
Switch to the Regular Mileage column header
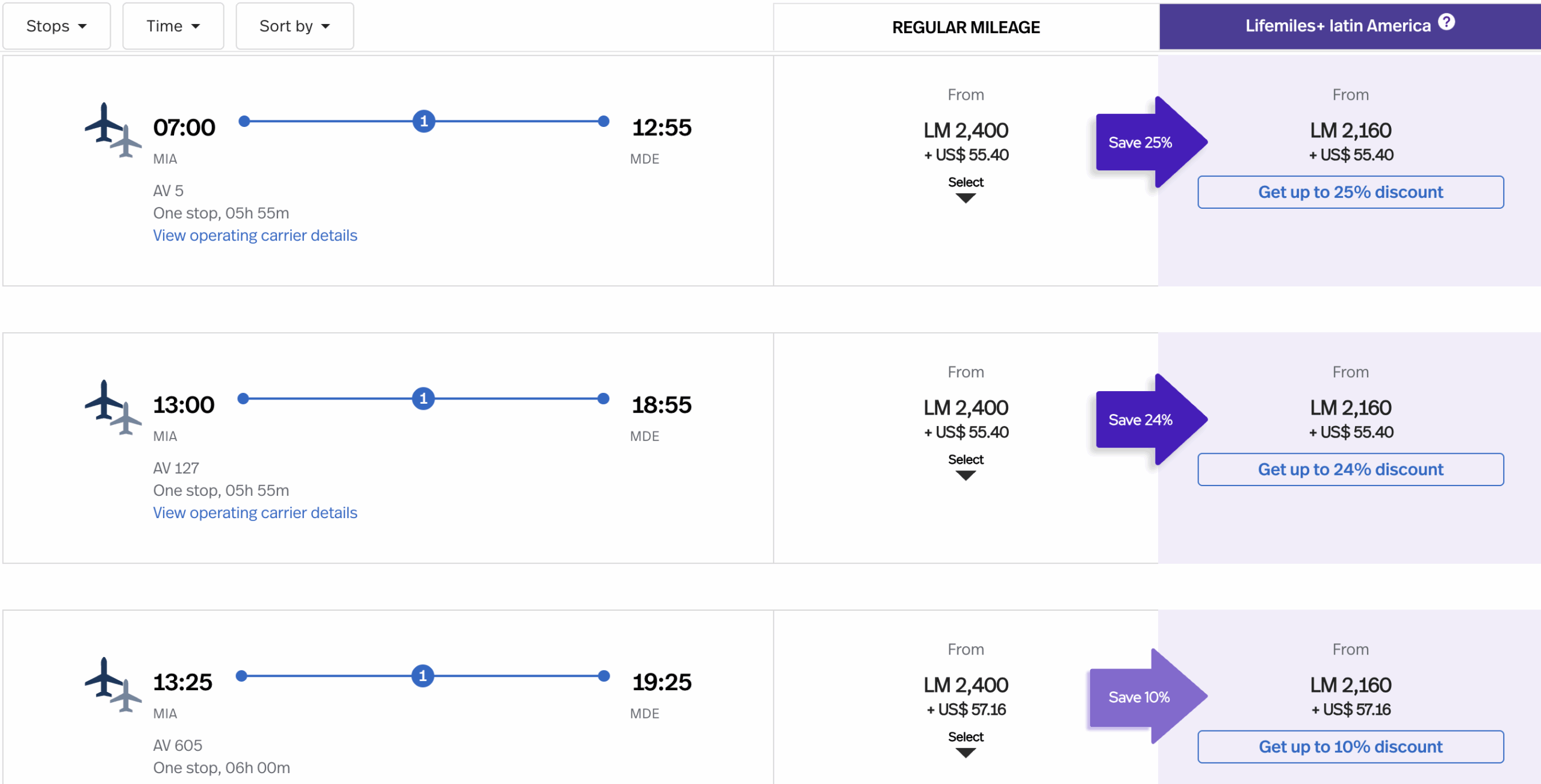(x=966, y=28)
